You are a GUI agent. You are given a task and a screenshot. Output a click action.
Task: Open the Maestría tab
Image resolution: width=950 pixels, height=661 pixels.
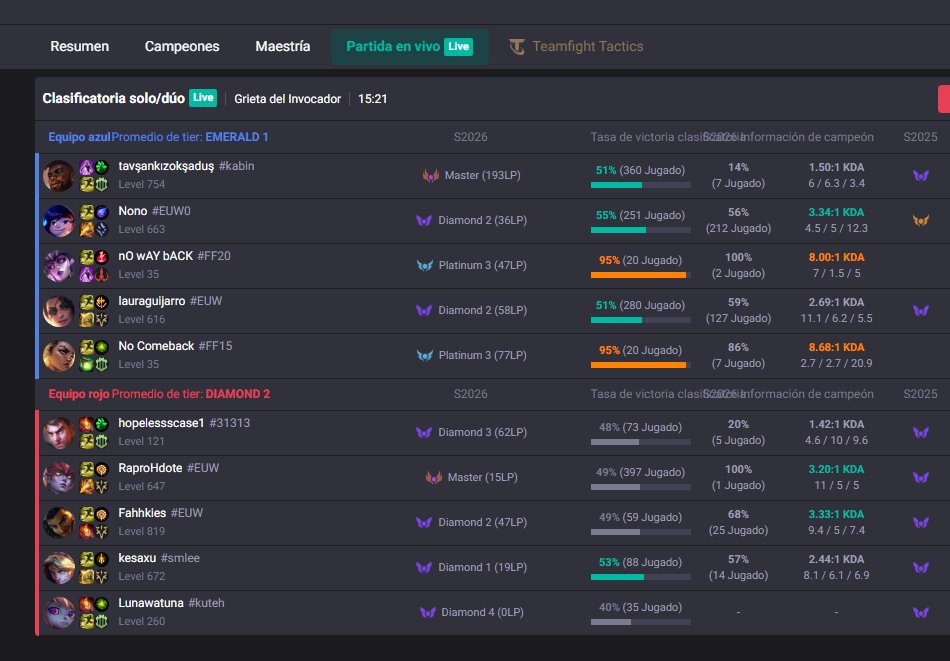click(282, 47)
